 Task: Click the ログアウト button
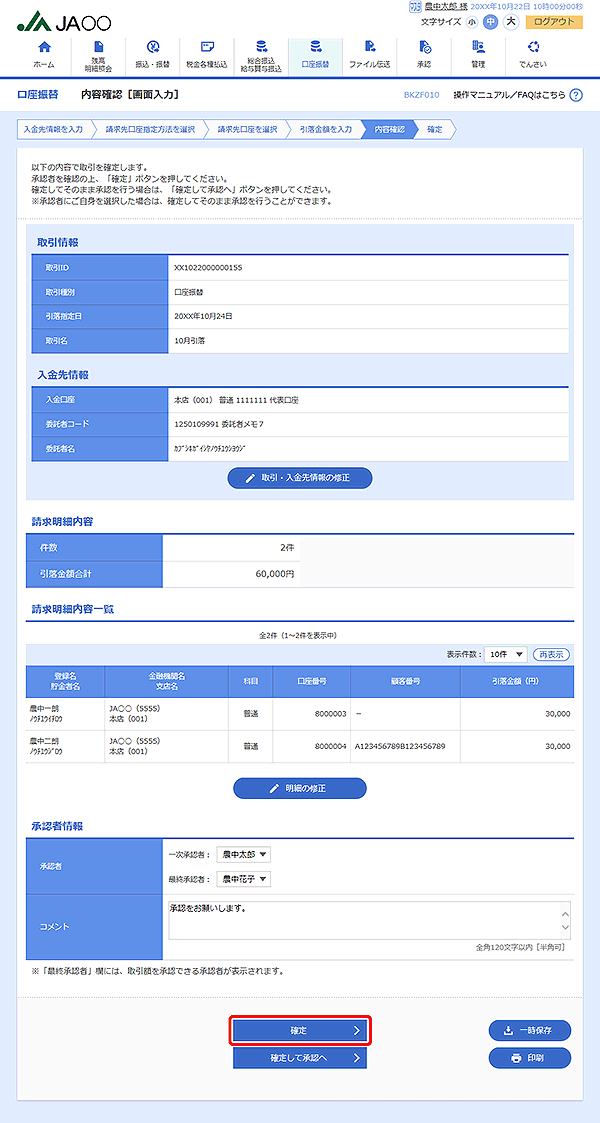click(x=554, y=22)
